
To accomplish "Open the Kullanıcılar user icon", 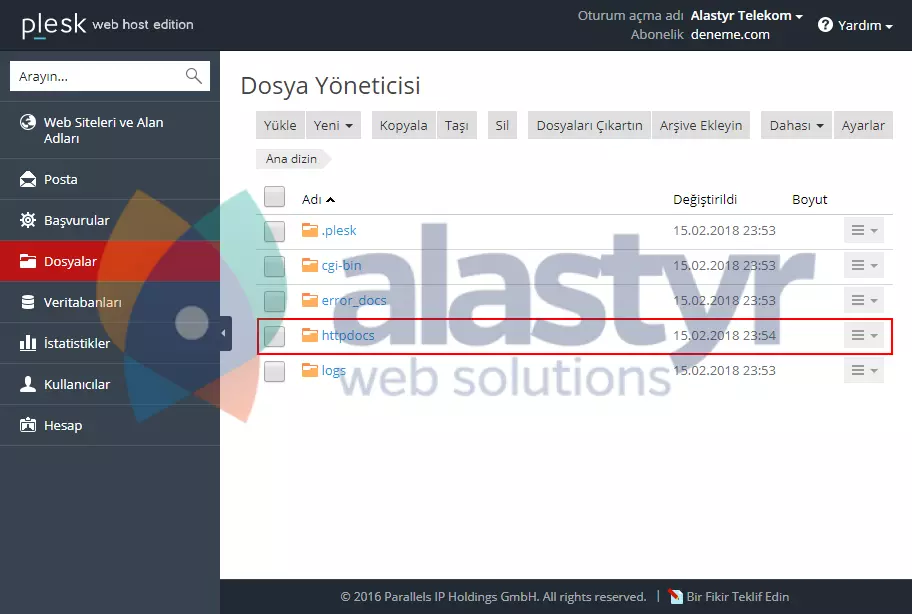I will point(29,384).
